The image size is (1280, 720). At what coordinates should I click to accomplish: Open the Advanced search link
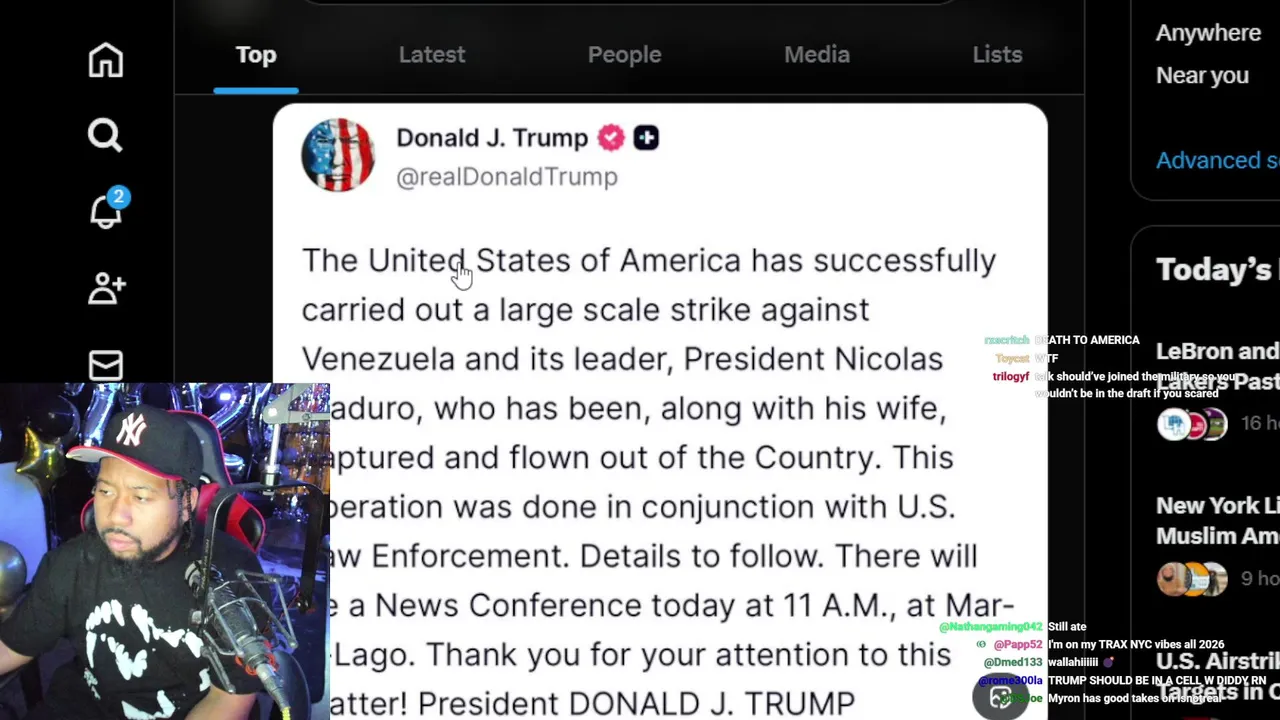click(x=1218, y=160)
